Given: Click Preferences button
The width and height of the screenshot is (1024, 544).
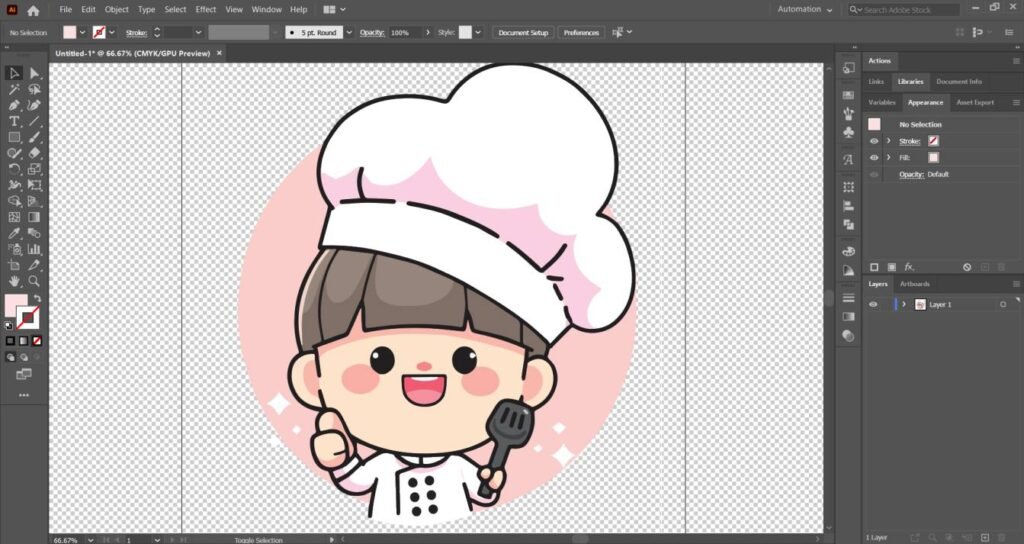Looking at the screenshot, I should [581, 33].
